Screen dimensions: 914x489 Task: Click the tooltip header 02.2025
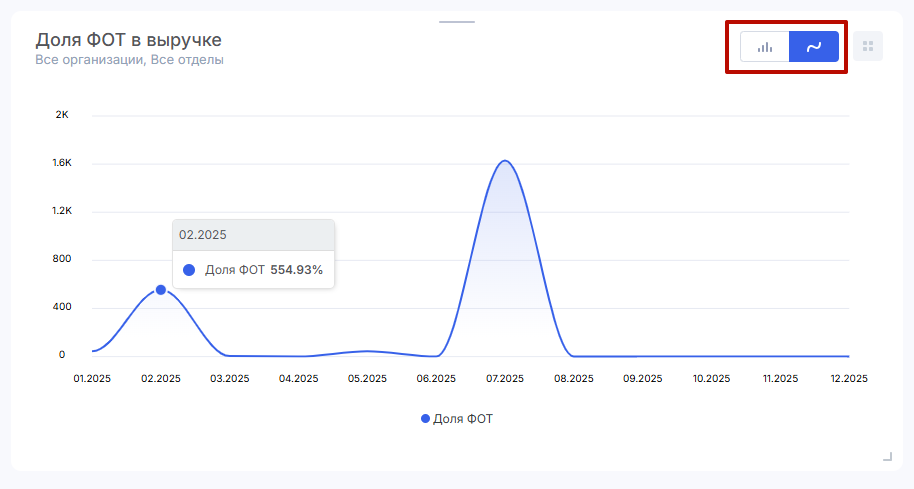[203, 235]
